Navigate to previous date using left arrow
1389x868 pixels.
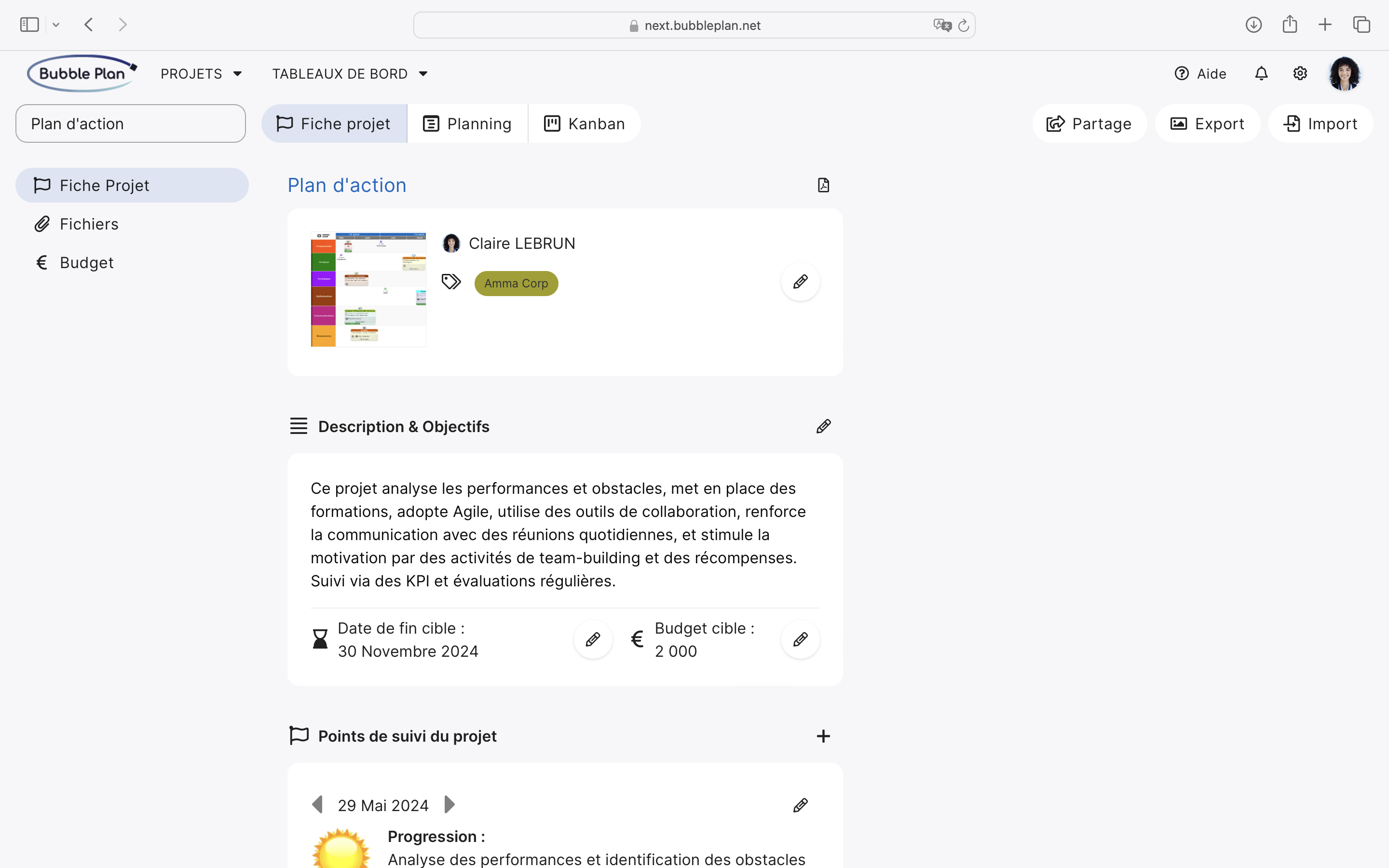(318, 804)
